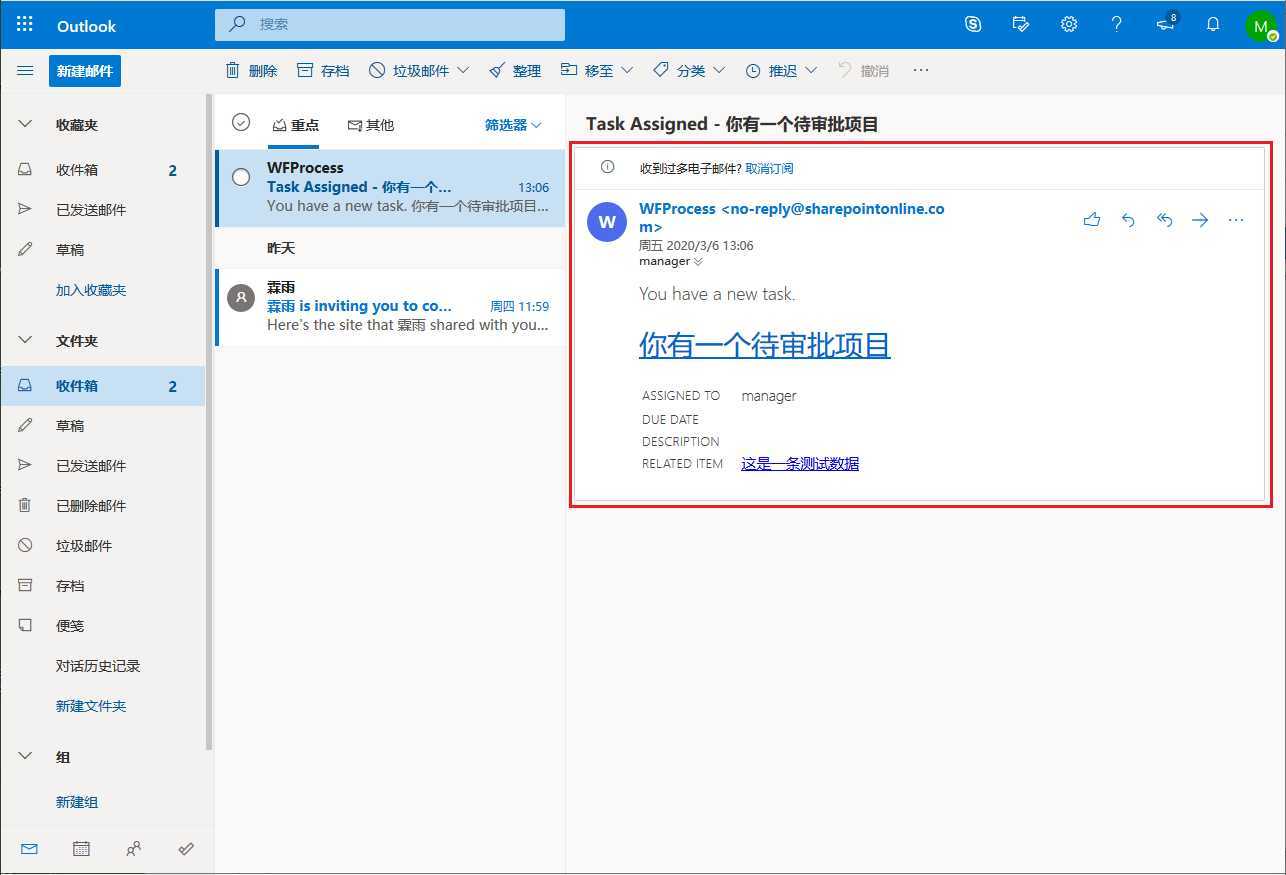Collapse the 组 groups section

click(26, 757)
